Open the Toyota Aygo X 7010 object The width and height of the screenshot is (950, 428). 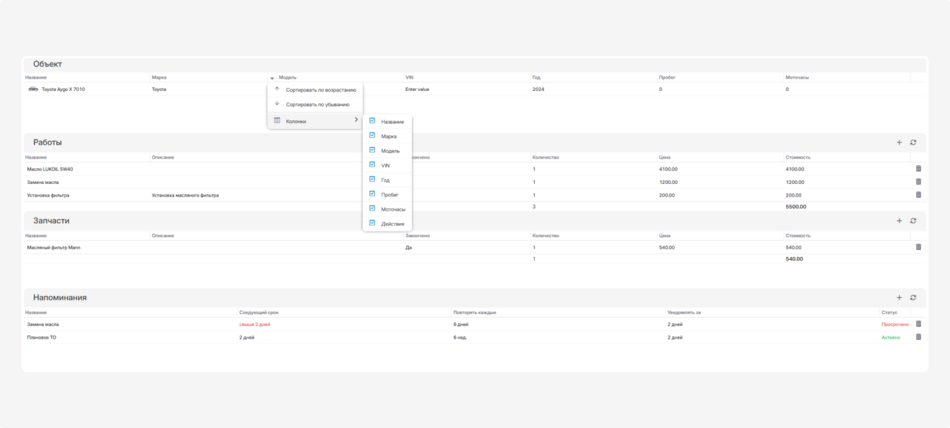tap(63, 89)
